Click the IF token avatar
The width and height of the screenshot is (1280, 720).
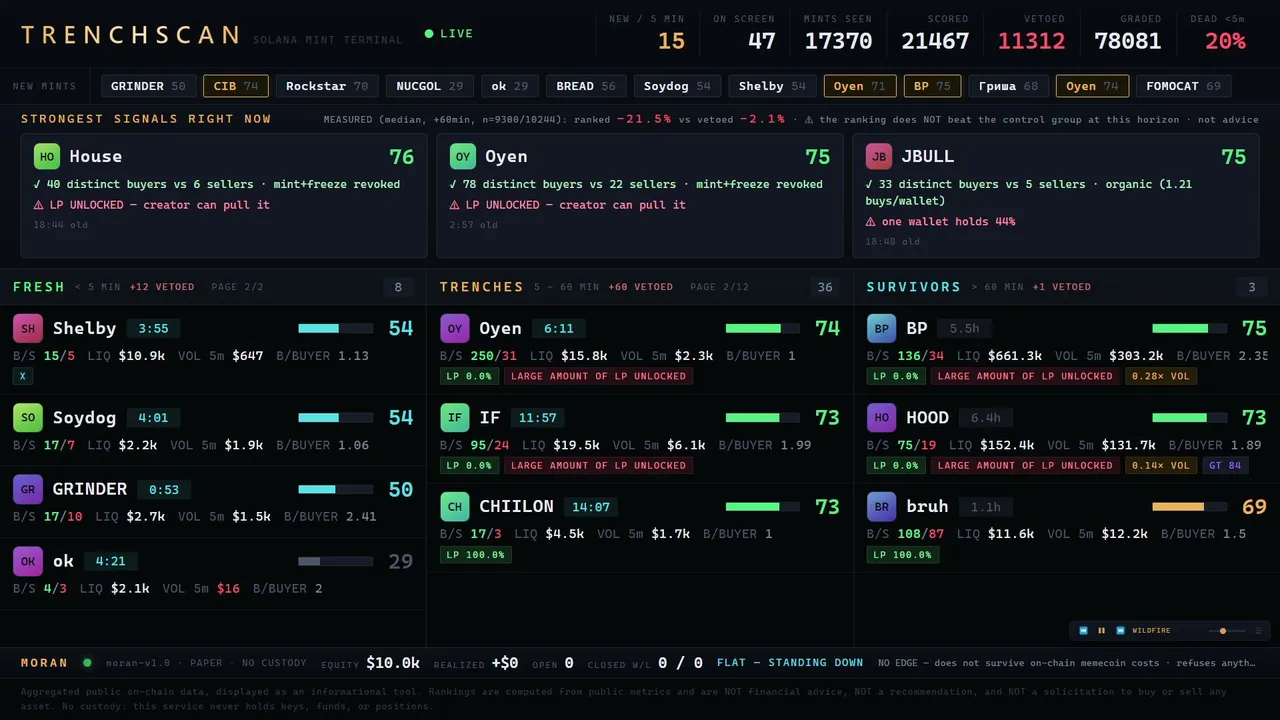tap(455, 417)
